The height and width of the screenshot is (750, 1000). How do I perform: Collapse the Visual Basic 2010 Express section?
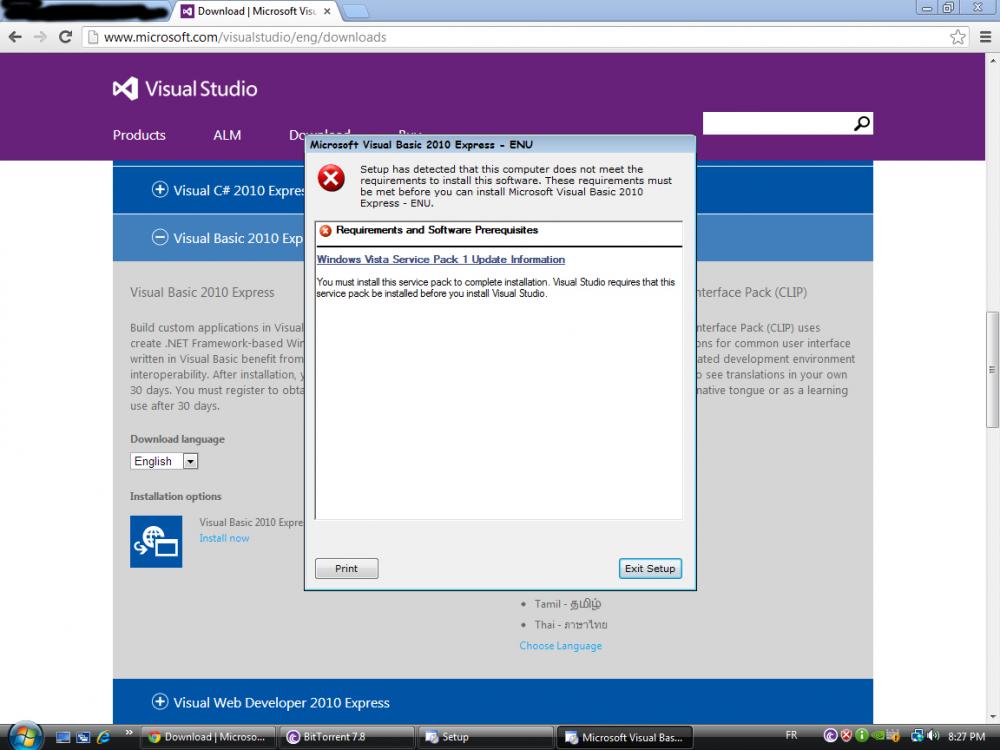(x=159, y=237)
